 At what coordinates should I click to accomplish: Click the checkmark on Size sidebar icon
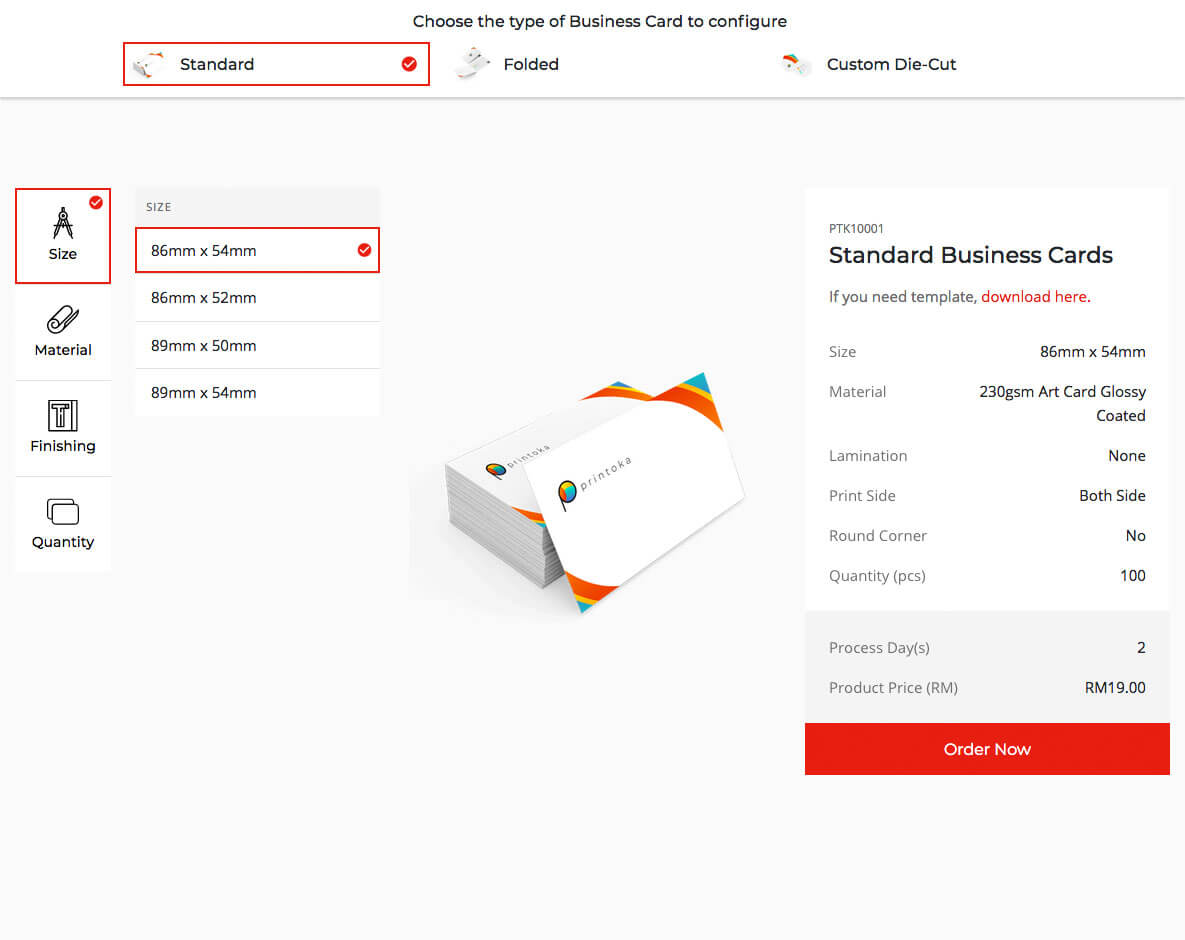pos(96,202)
